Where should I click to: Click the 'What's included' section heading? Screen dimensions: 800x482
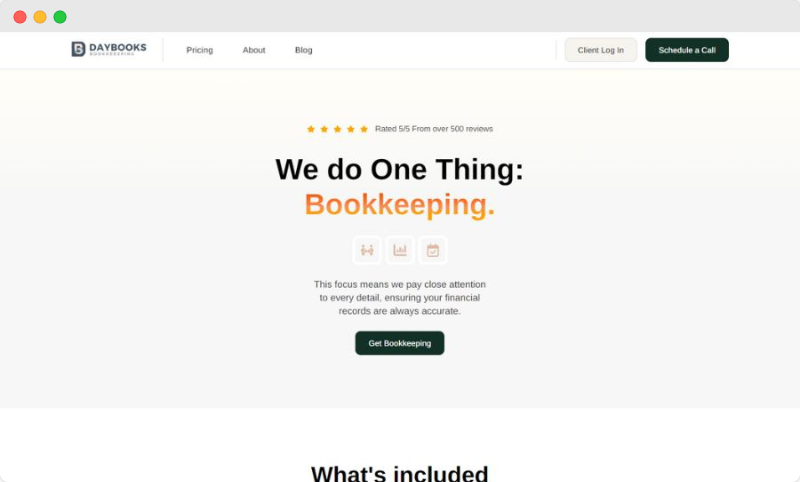[399, 473]
